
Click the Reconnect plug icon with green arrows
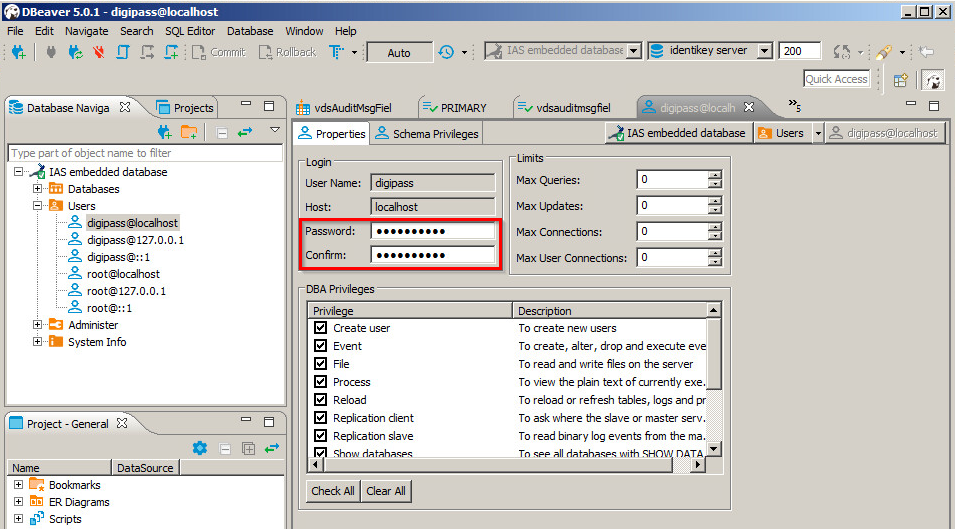coord(76,52)
